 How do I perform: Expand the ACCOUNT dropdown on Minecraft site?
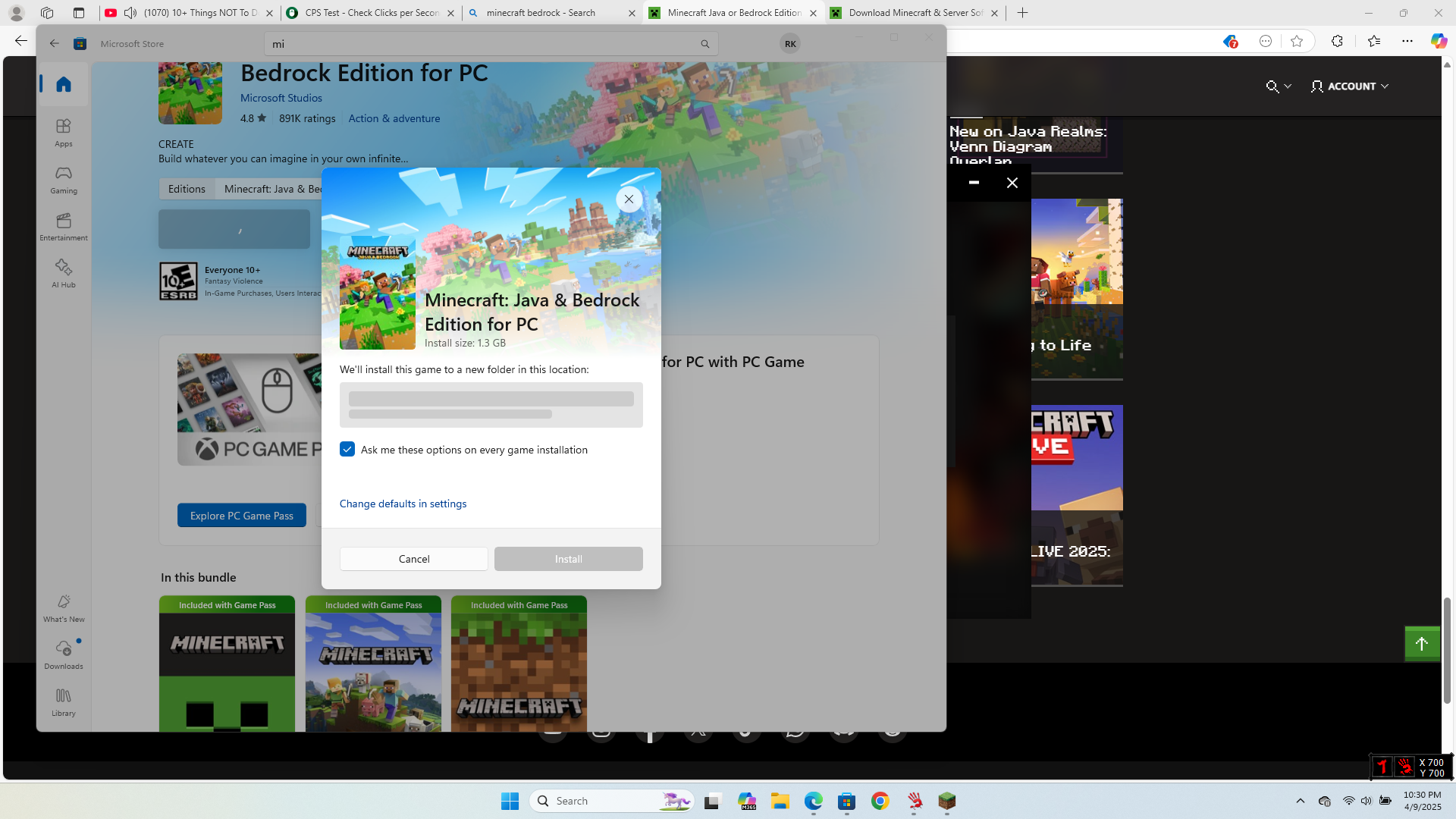(x=1350, y=86)
